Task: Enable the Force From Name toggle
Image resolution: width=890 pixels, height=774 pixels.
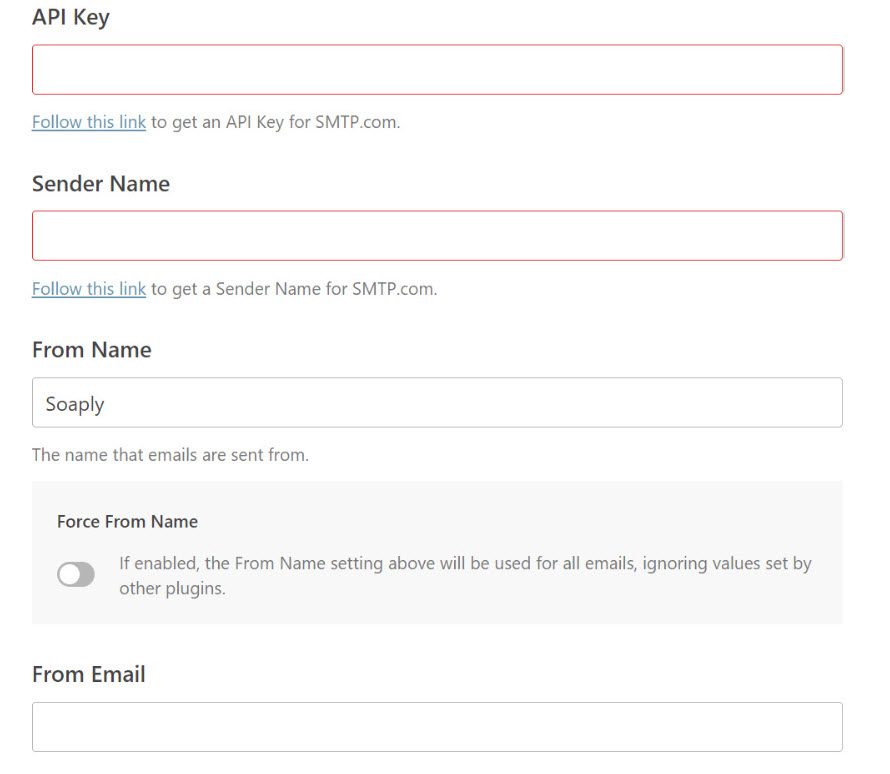Action: click(x=76, y=574)
